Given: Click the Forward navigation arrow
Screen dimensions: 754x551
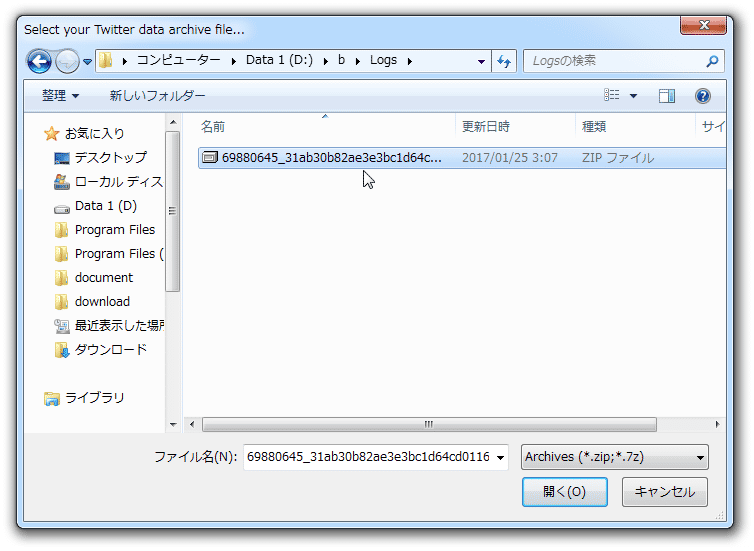Looking at the screenshot, I should point(67,61).
